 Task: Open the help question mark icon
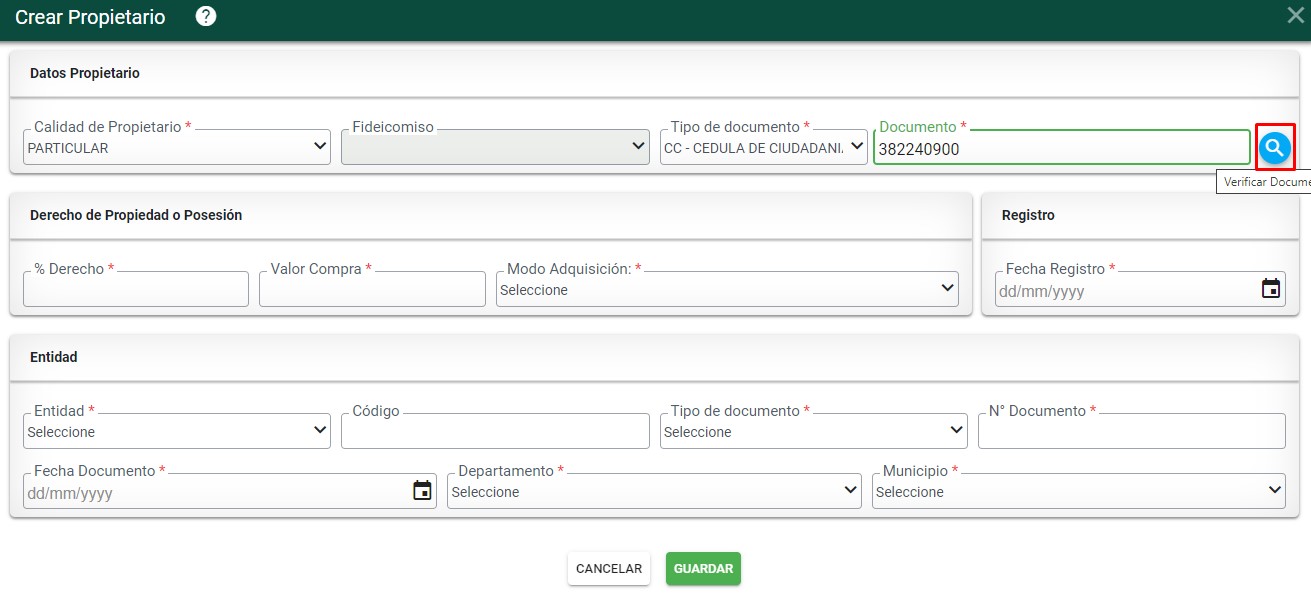point(206,16)
